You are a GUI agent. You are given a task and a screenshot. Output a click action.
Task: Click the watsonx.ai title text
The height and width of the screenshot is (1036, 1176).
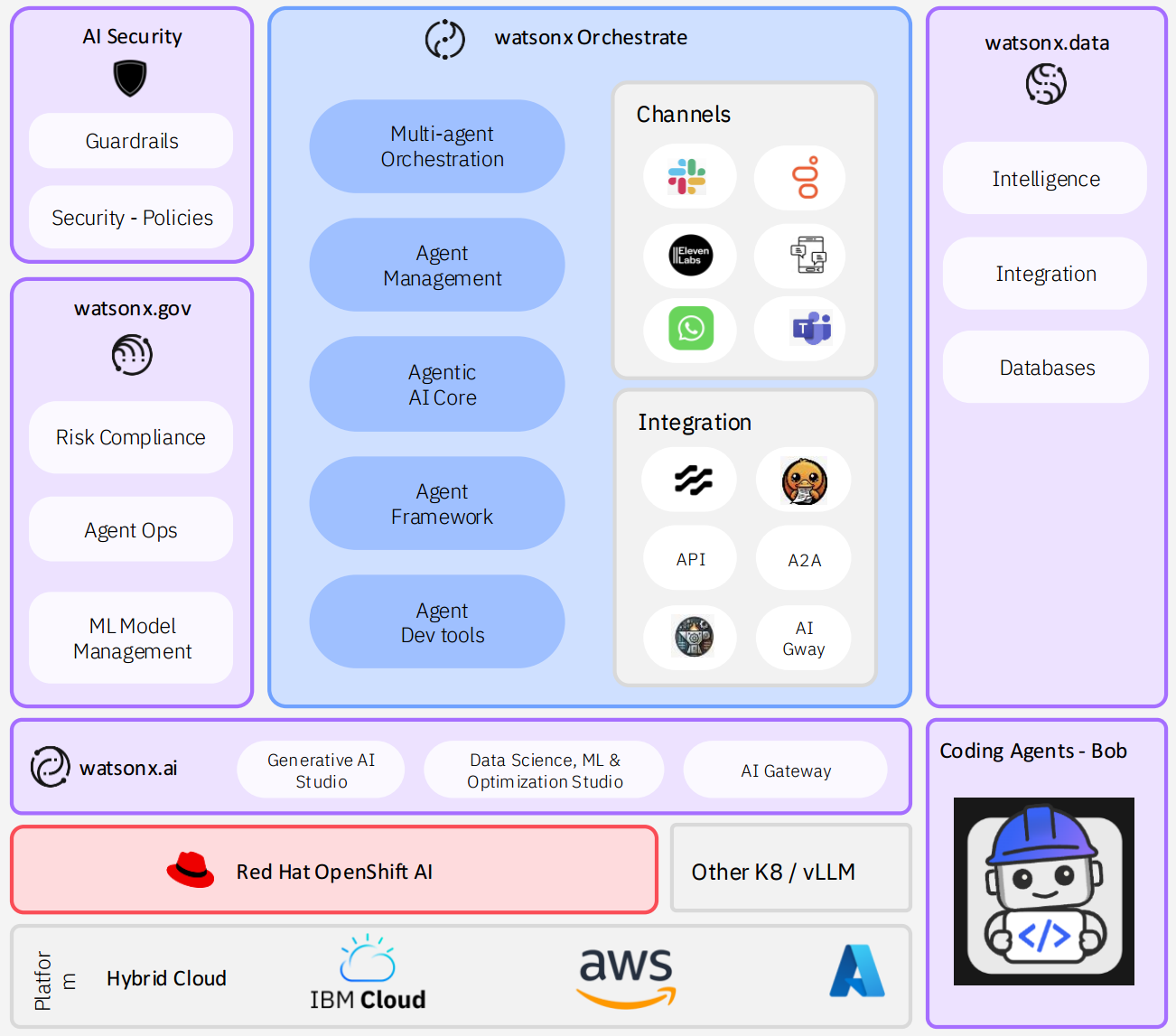128,768
